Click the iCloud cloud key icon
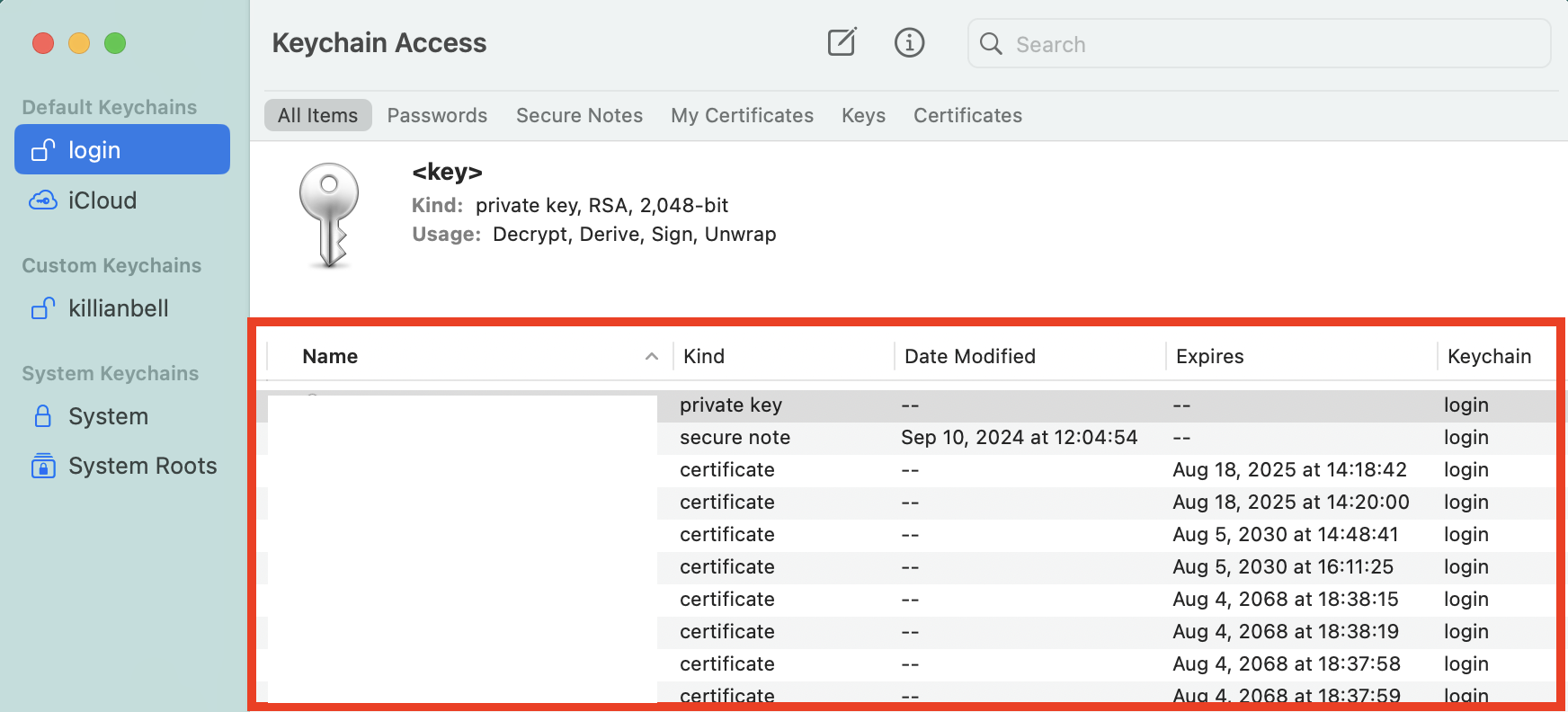The height and width of the screenshot is (712, 1568). click(43, 200)
